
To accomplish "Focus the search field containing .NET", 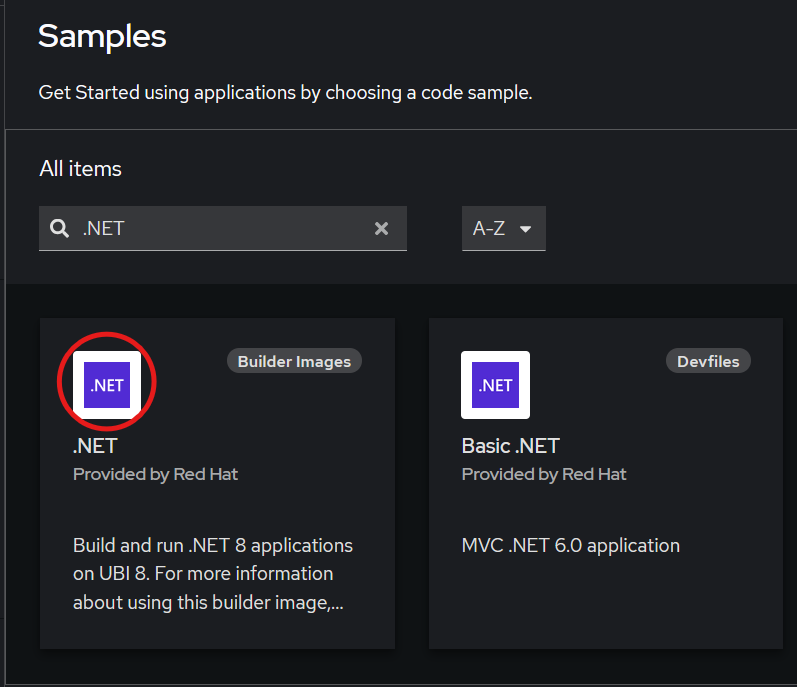I will click(220, 228).
